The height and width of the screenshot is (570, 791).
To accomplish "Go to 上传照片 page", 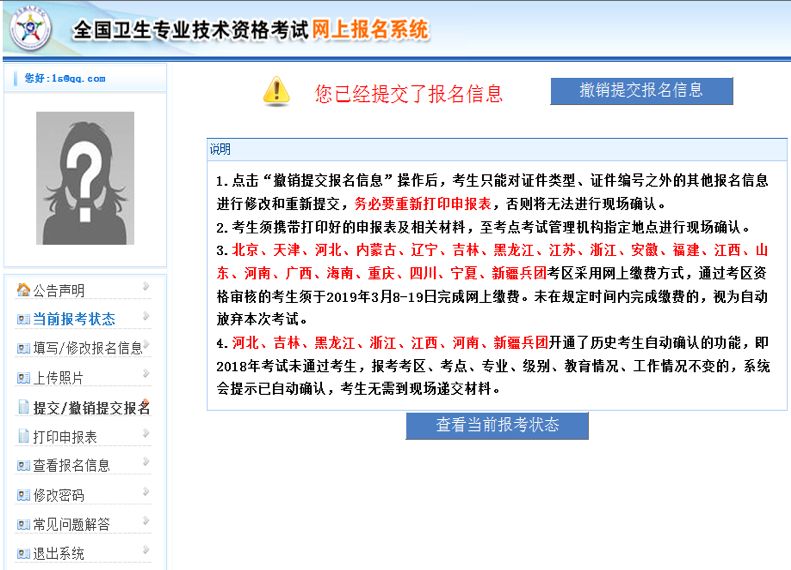I will [58, 378].
